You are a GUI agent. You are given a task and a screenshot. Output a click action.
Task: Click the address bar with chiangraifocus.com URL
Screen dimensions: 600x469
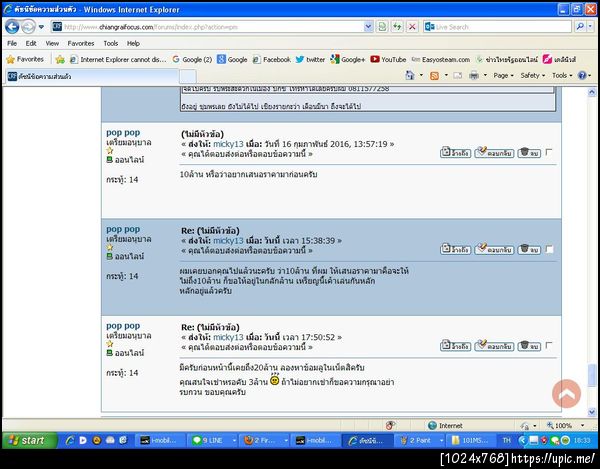coord(207,27)
